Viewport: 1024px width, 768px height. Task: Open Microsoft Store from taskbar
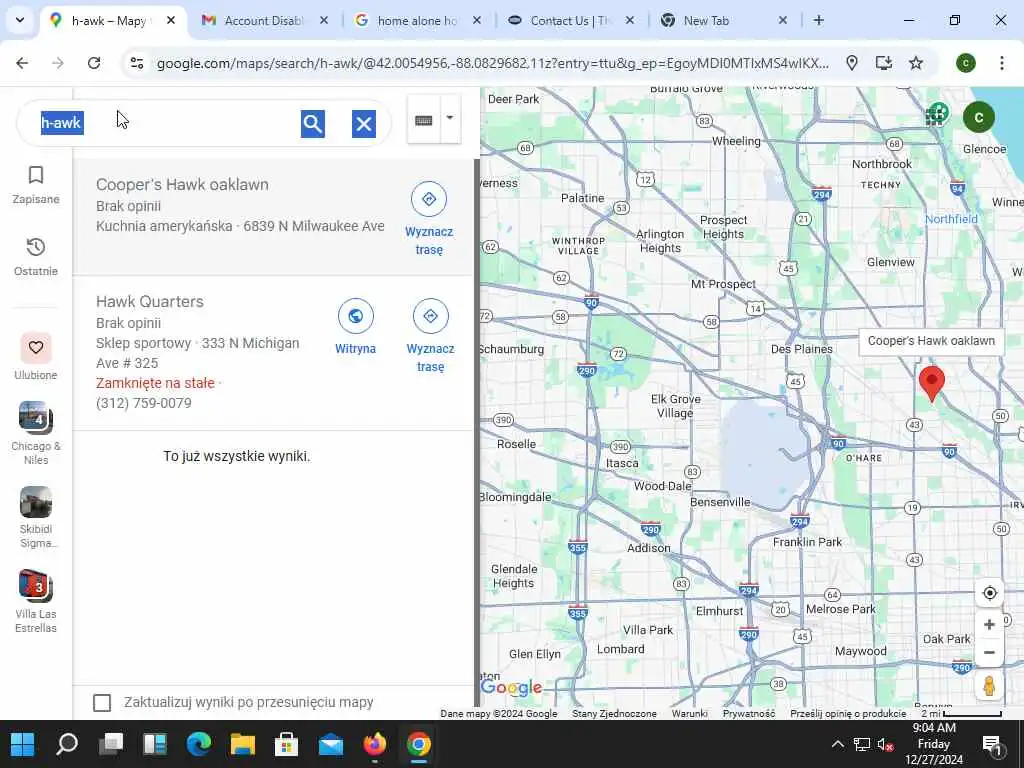click(287, 744)
